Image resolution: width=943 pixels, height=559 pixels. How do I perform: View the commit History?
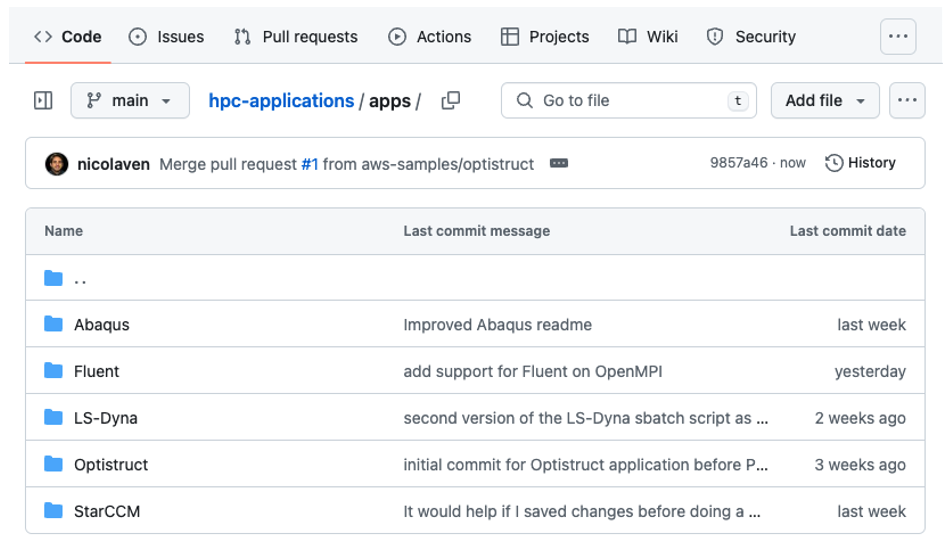pyautogui.click(x=860, y=163)
